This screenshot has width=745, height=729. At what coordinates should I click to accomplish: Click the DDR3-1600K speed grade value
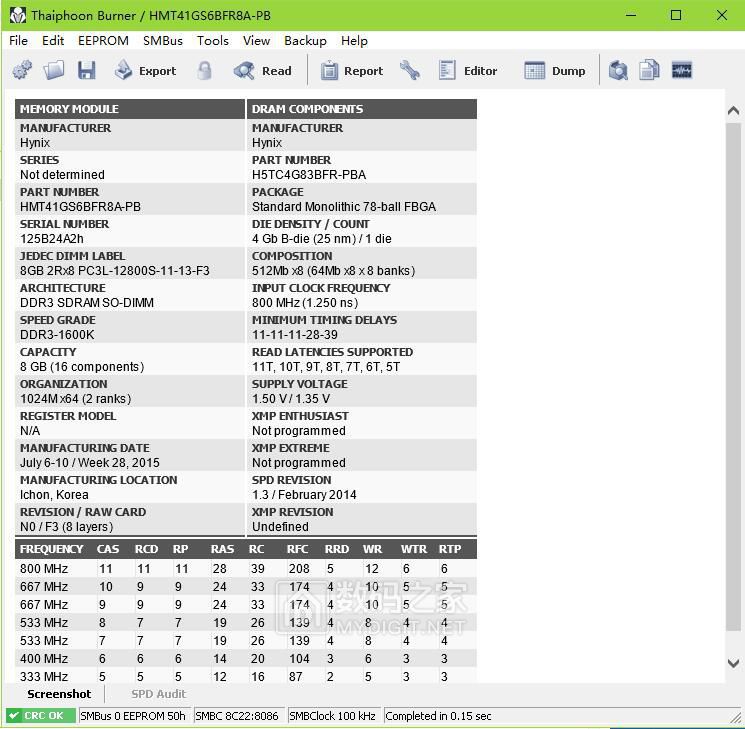pos(57,335)
